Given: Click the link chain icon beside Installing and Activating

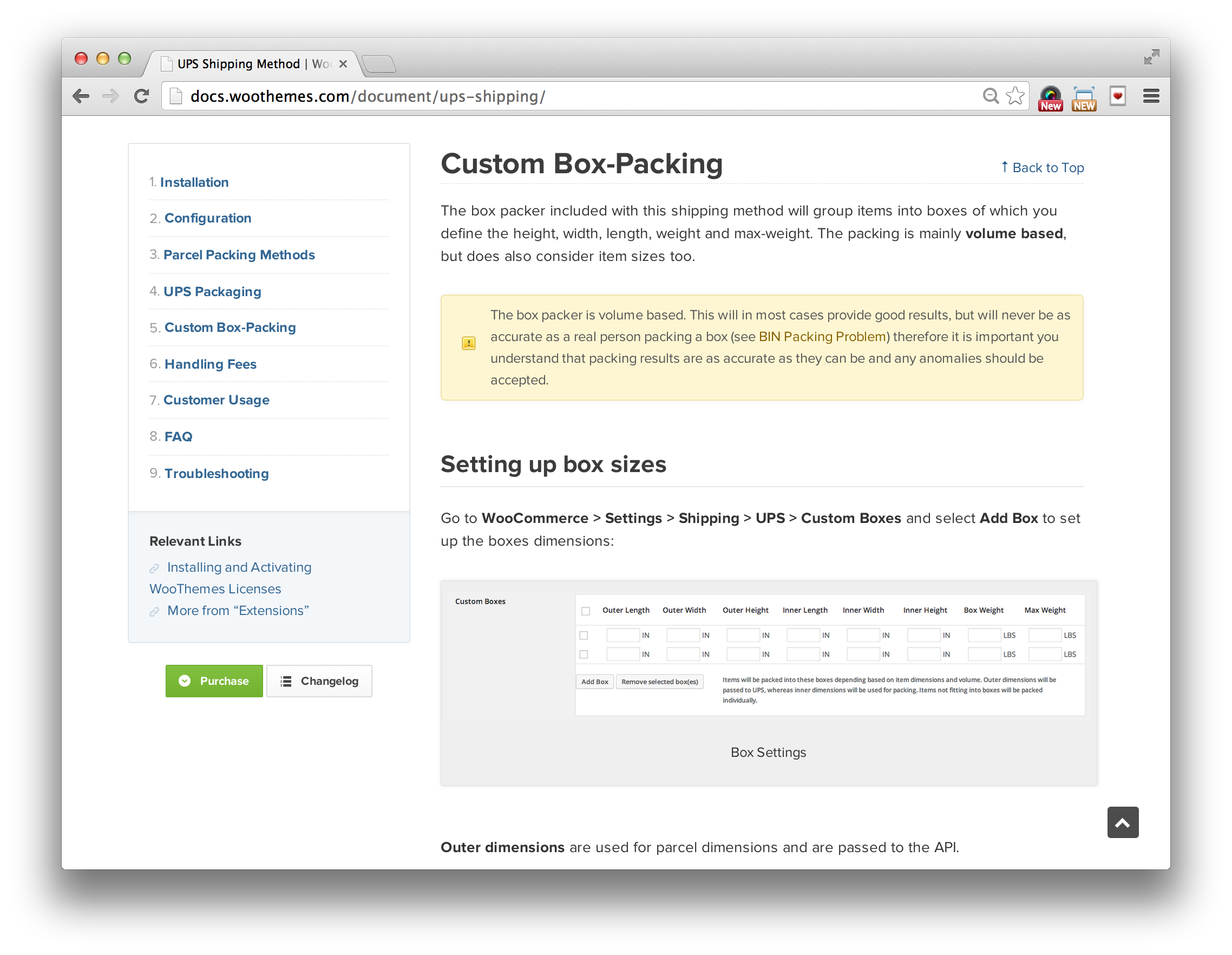Looking at the screenshot, I should [x=154, y=568].
